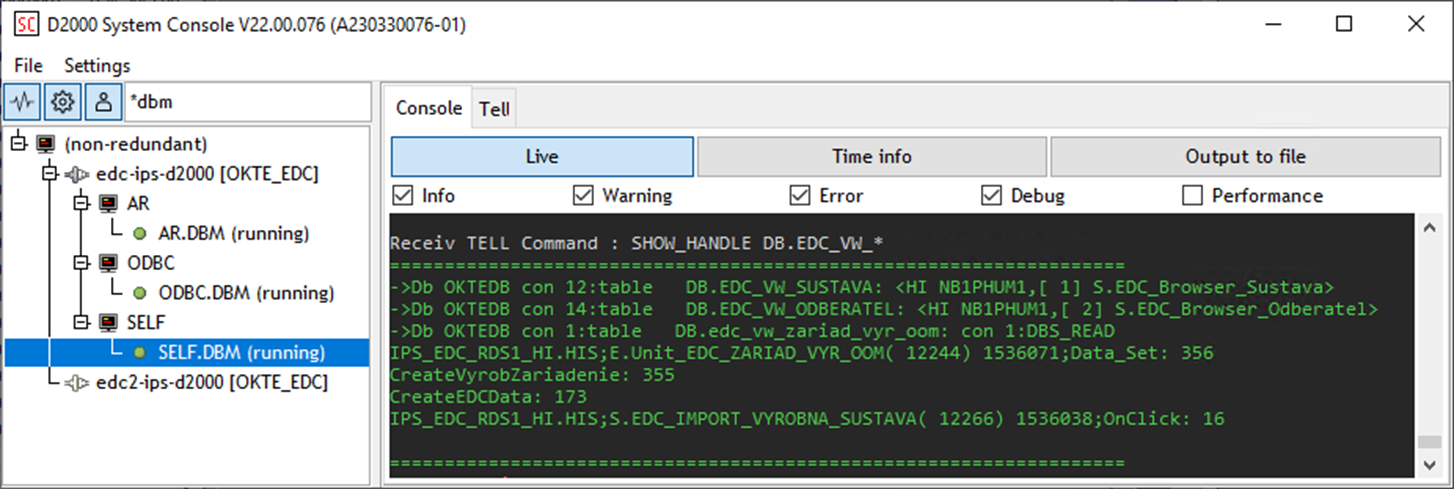
Task: Click the *dbm filter input field
Action: (x=245, y=101)
